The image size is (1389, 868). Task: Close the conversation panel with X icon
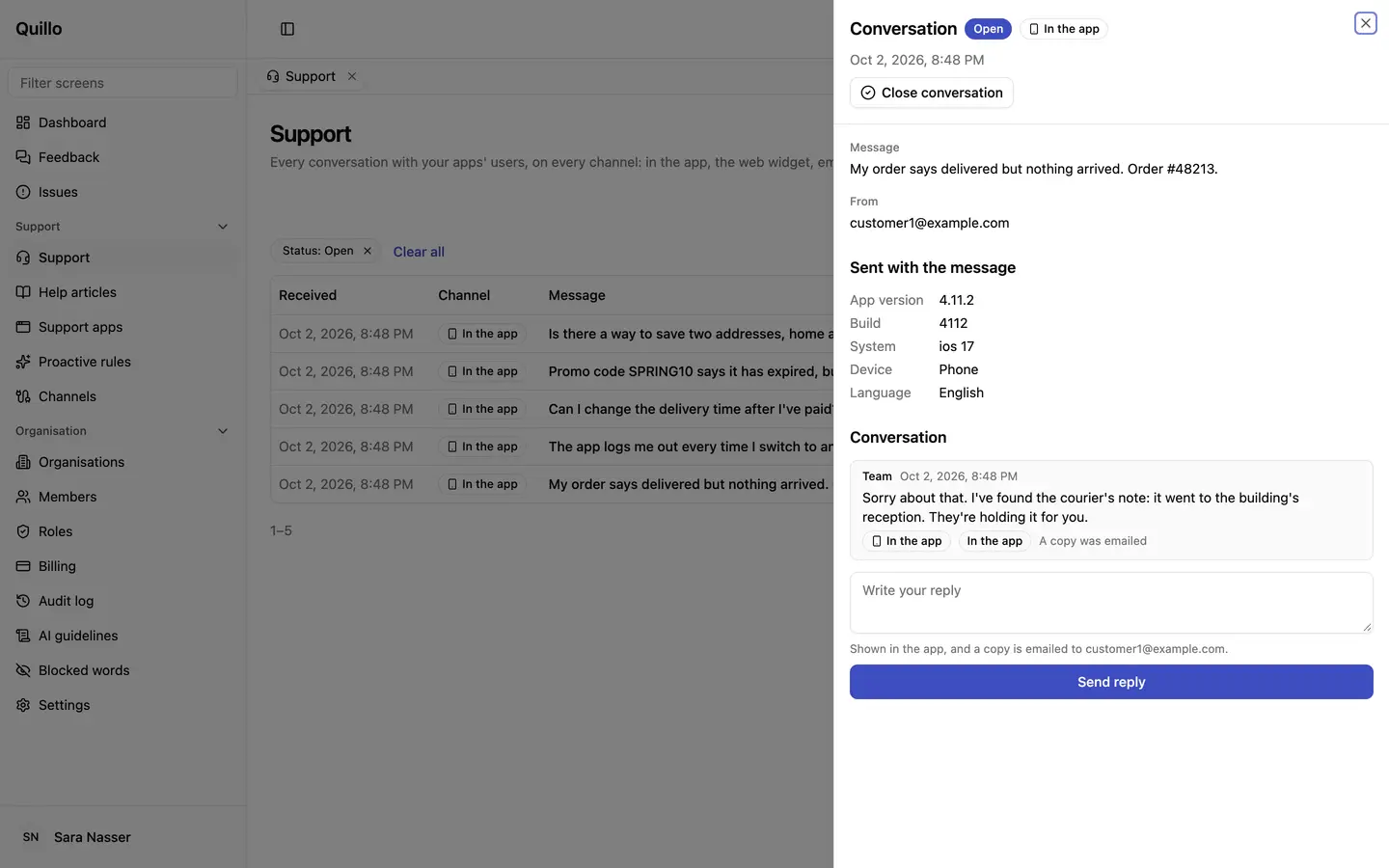1365,23
